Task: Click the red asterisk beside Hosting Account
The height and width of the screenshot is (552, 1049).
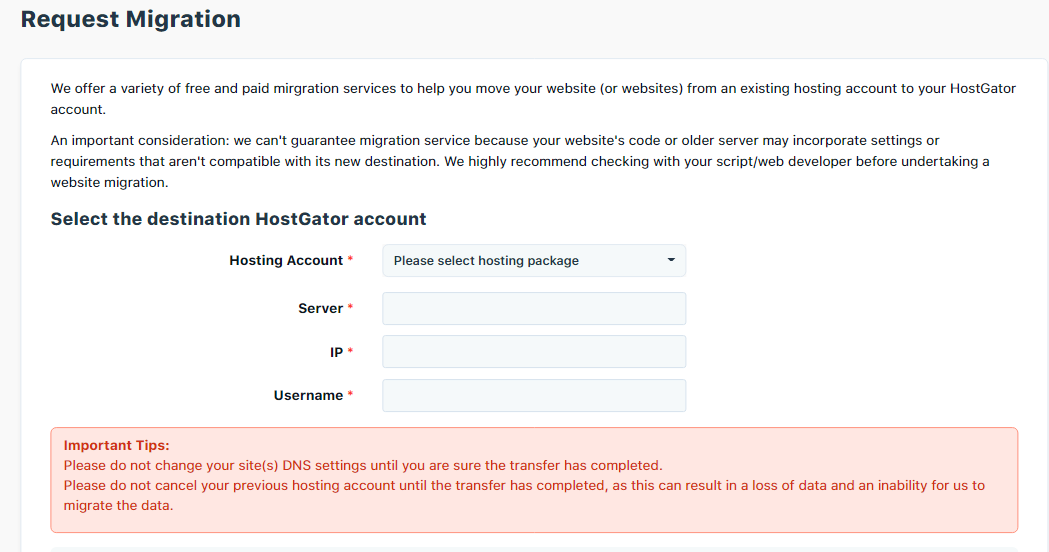Action: click(350, 259)
